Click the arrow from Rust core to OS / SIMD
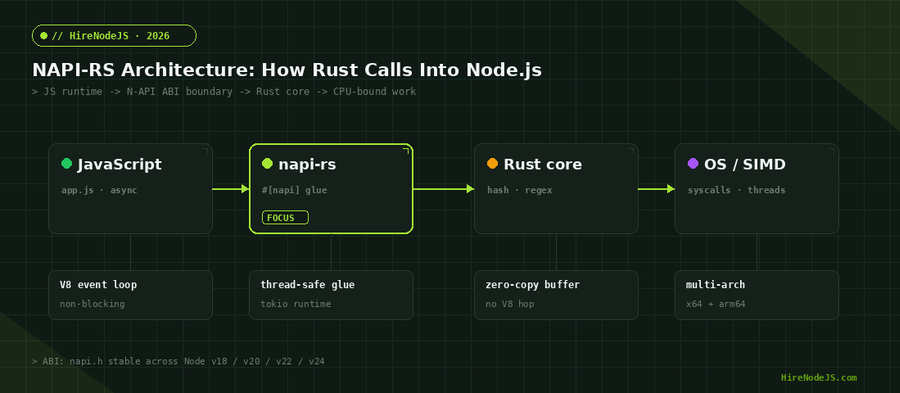 tap(656, 189)
